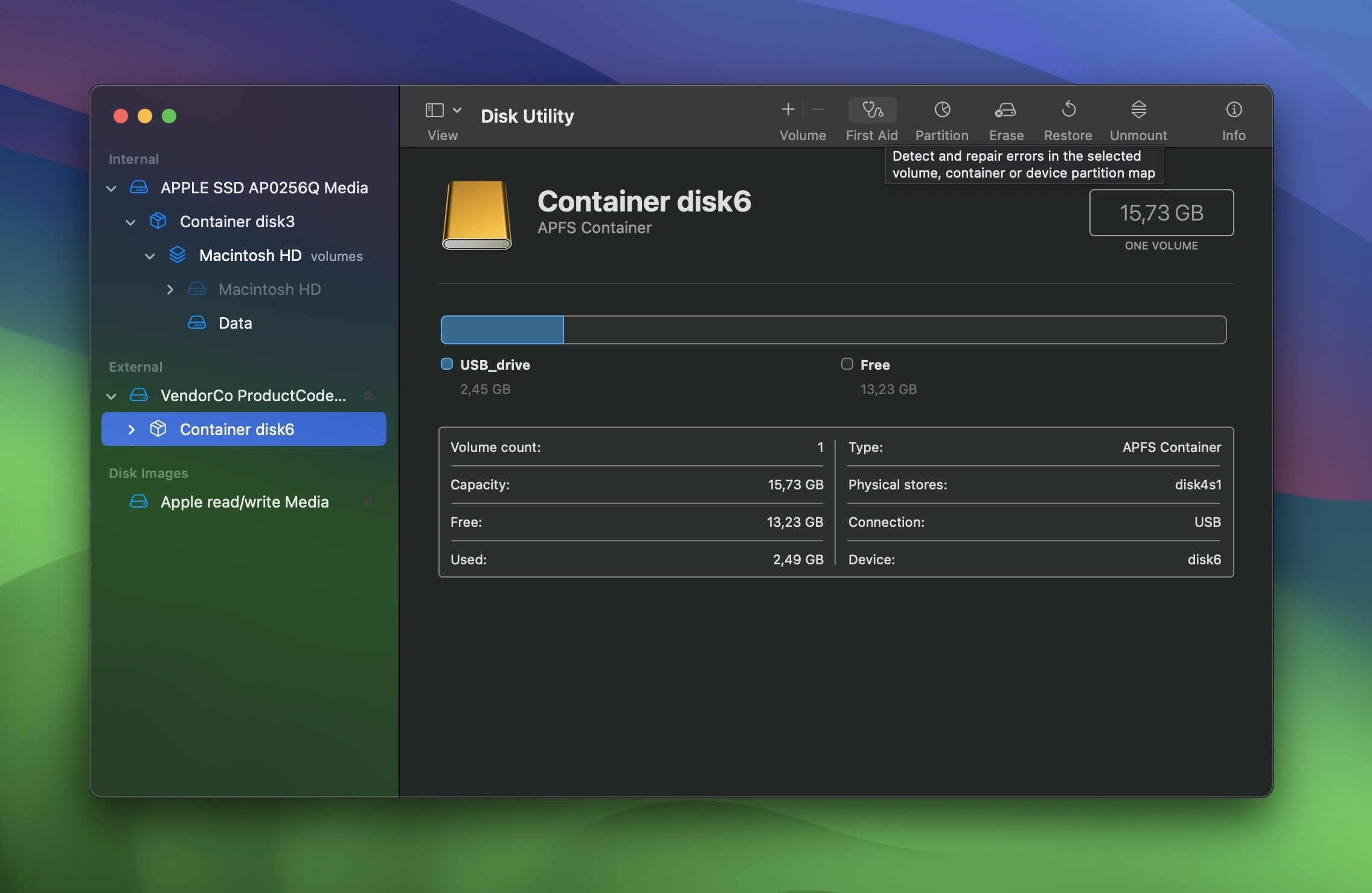
Task: Click the Partition label
Action: coord(941,135)
